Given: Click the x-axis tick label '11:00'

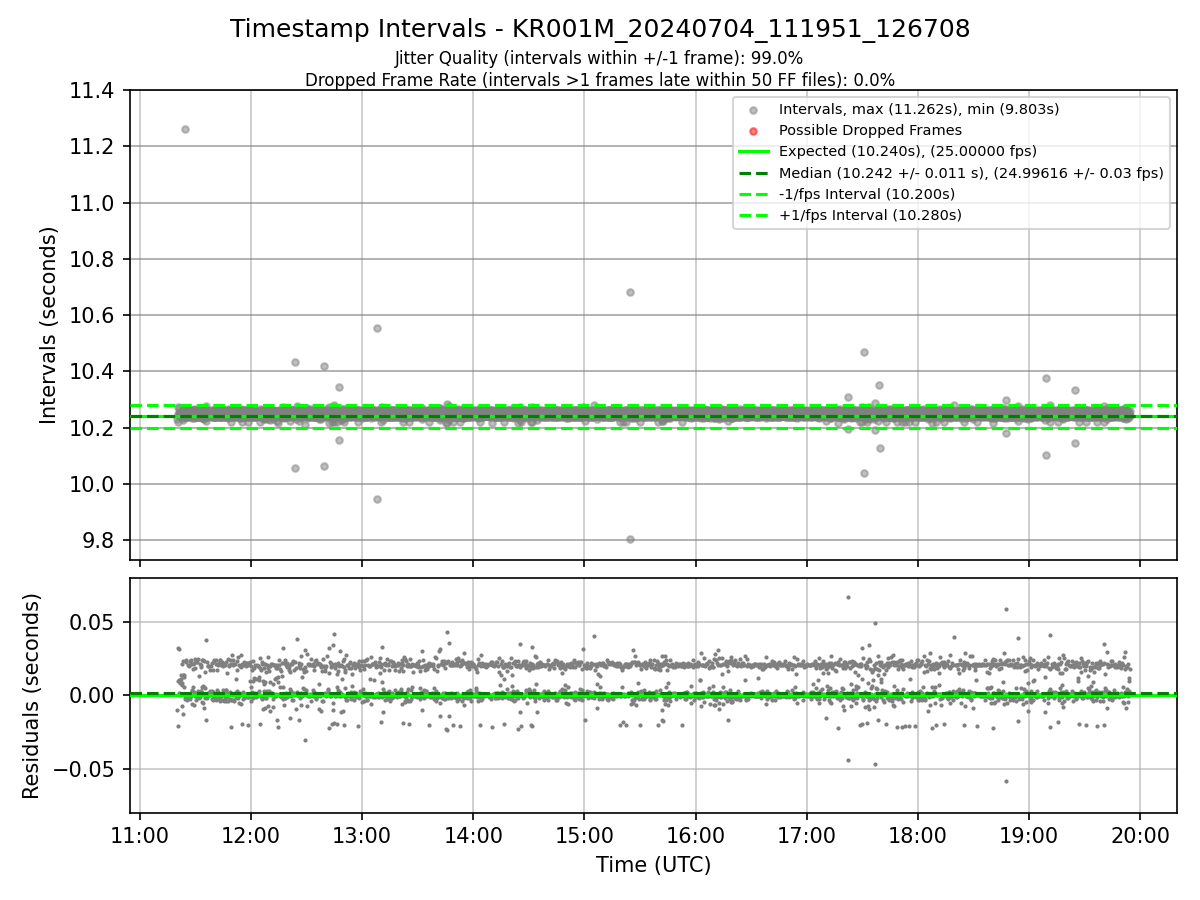Looking at the screenshot, I should (140, 834).
